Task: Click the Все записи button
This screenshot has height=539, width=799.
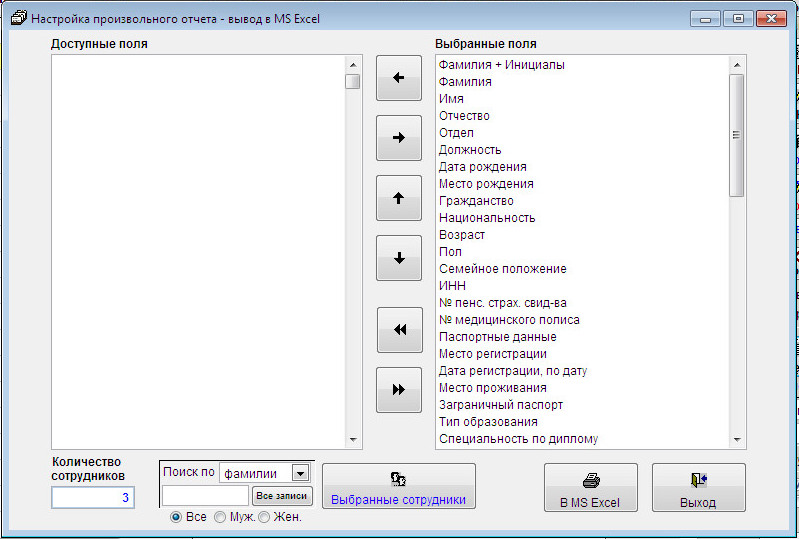Action: [x=282, y=496]
